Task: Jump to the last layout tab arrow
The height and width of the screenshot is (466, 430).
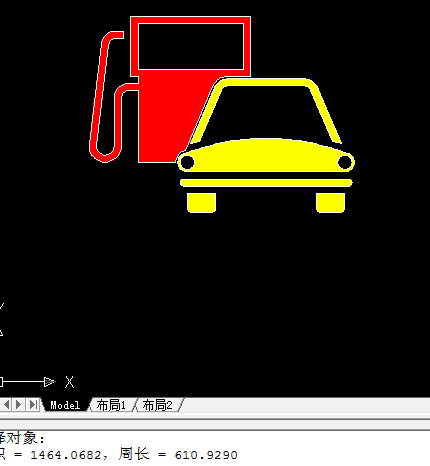Action: click(33, 405)
